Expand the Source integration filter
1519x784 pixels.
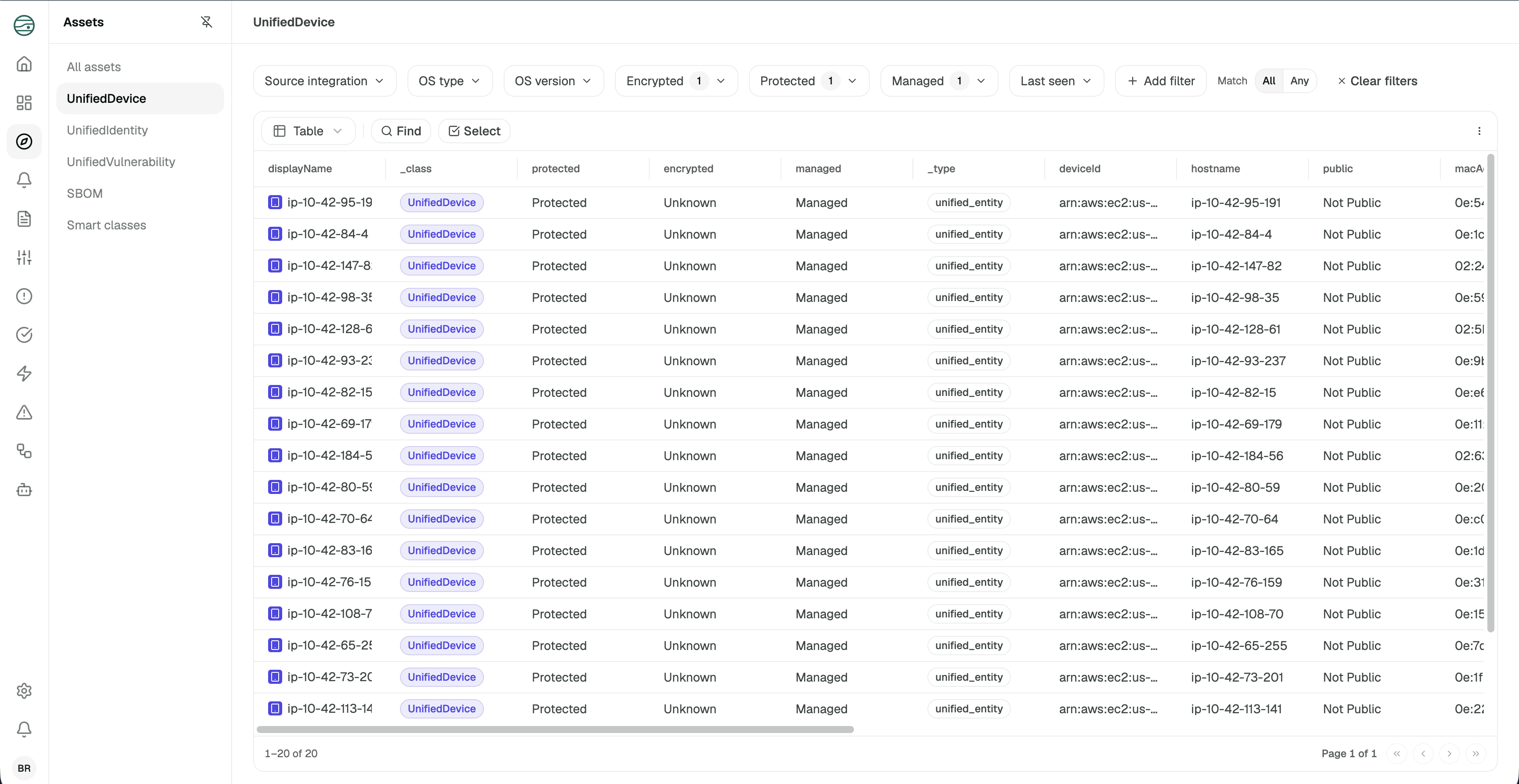click(x=324, y=81)
